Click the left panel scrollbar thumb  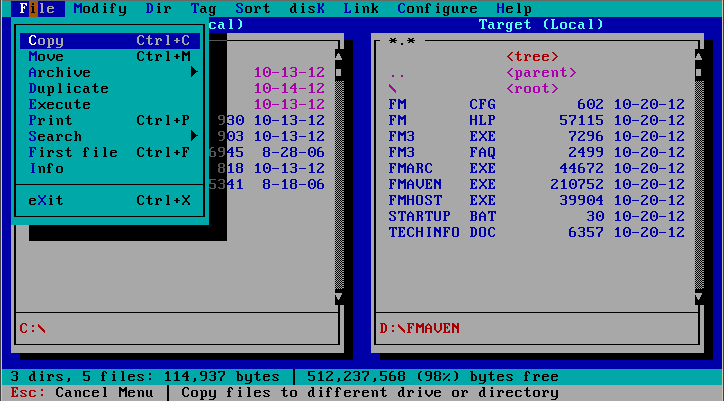(x=339, y=73)
